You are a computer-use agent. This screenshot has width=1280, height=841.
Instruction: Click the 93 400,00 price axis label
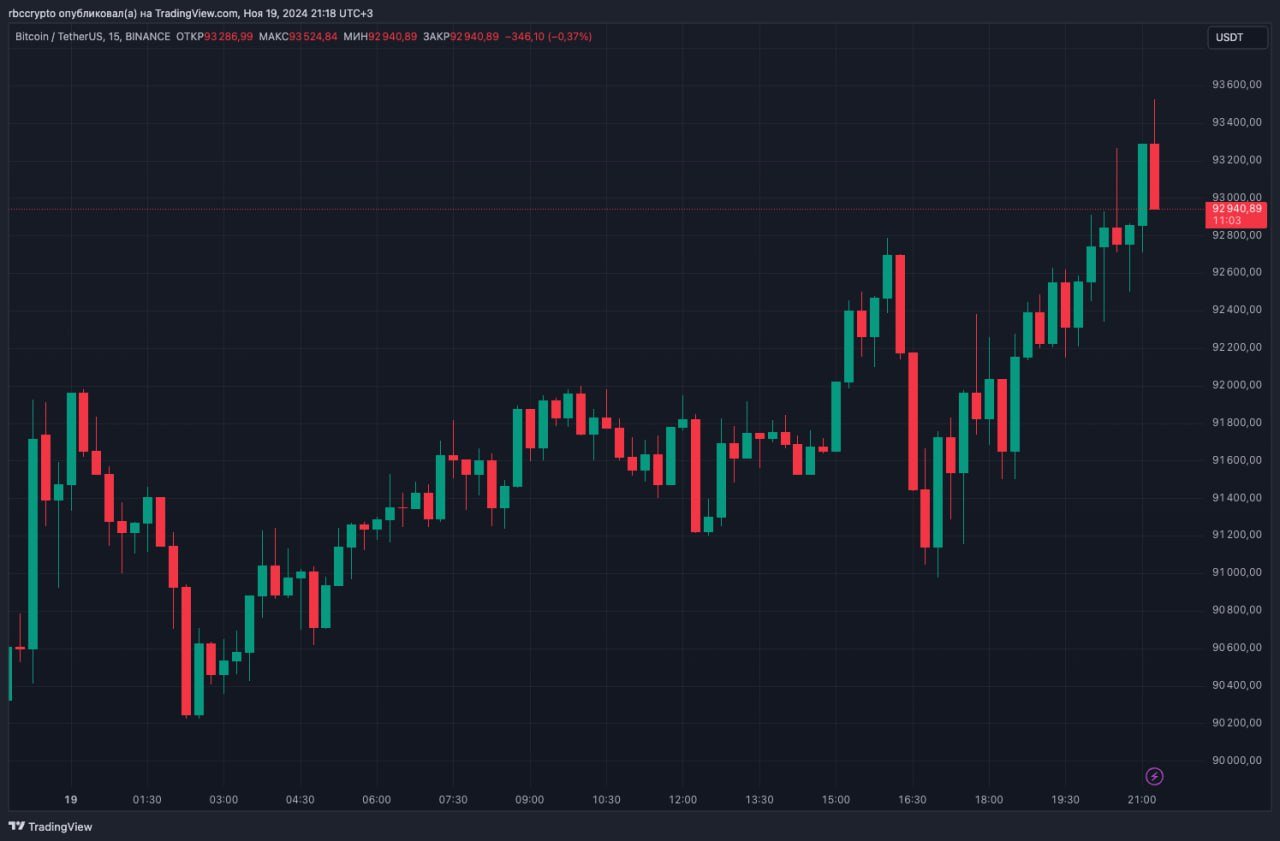pyautogui.click(x=1236, y=122)
